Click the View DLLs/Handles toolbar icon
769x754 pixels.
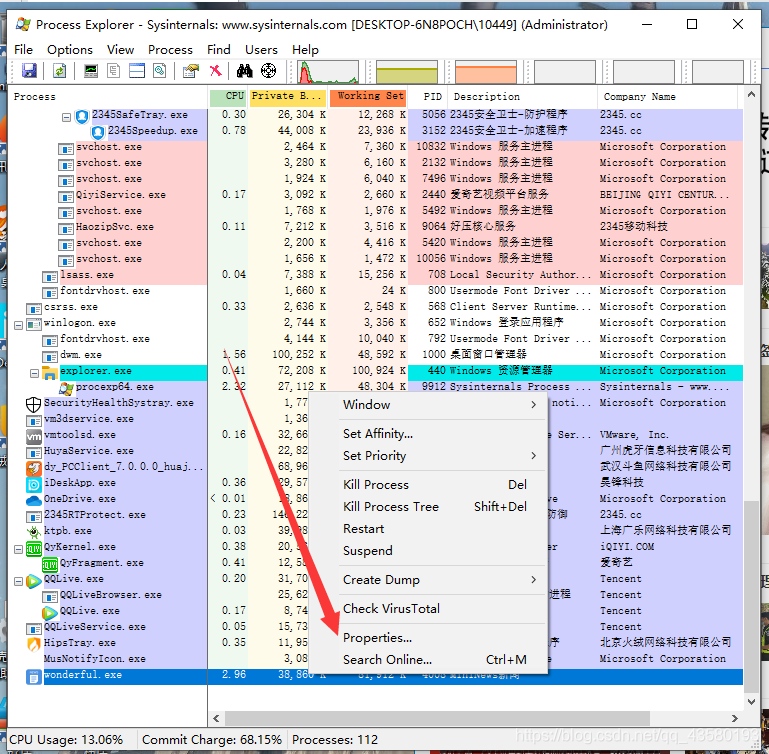[x=159, y=71]
